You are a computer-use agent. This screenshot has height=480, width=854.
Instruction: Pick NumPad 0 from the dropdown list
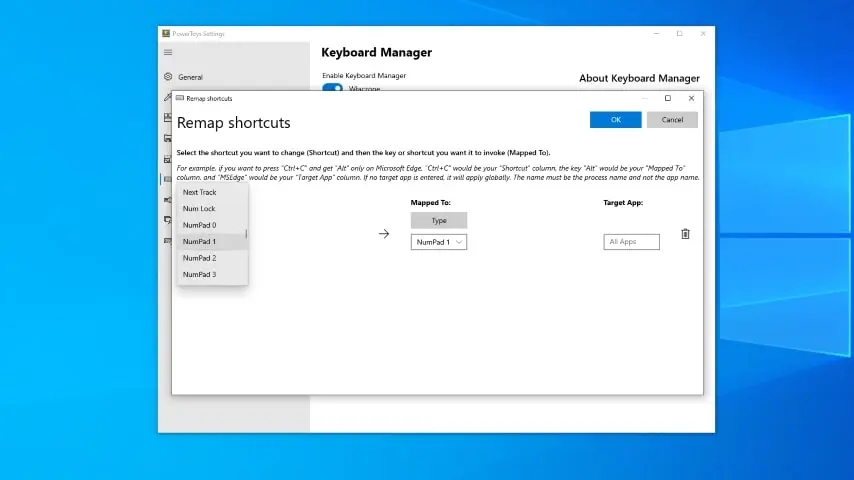(x=199, y=225)
